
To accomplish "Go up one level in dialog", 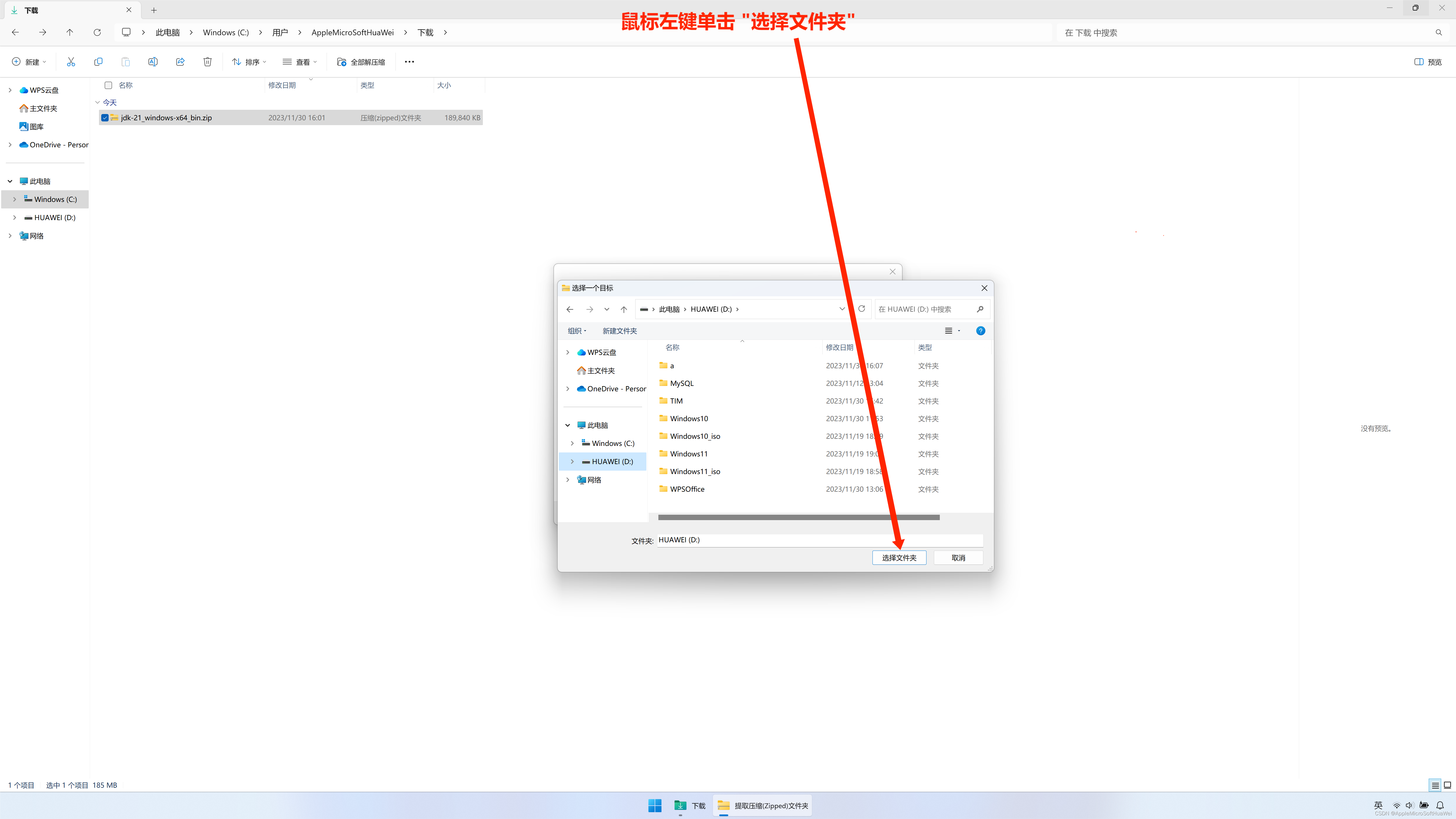I will 623,309.
